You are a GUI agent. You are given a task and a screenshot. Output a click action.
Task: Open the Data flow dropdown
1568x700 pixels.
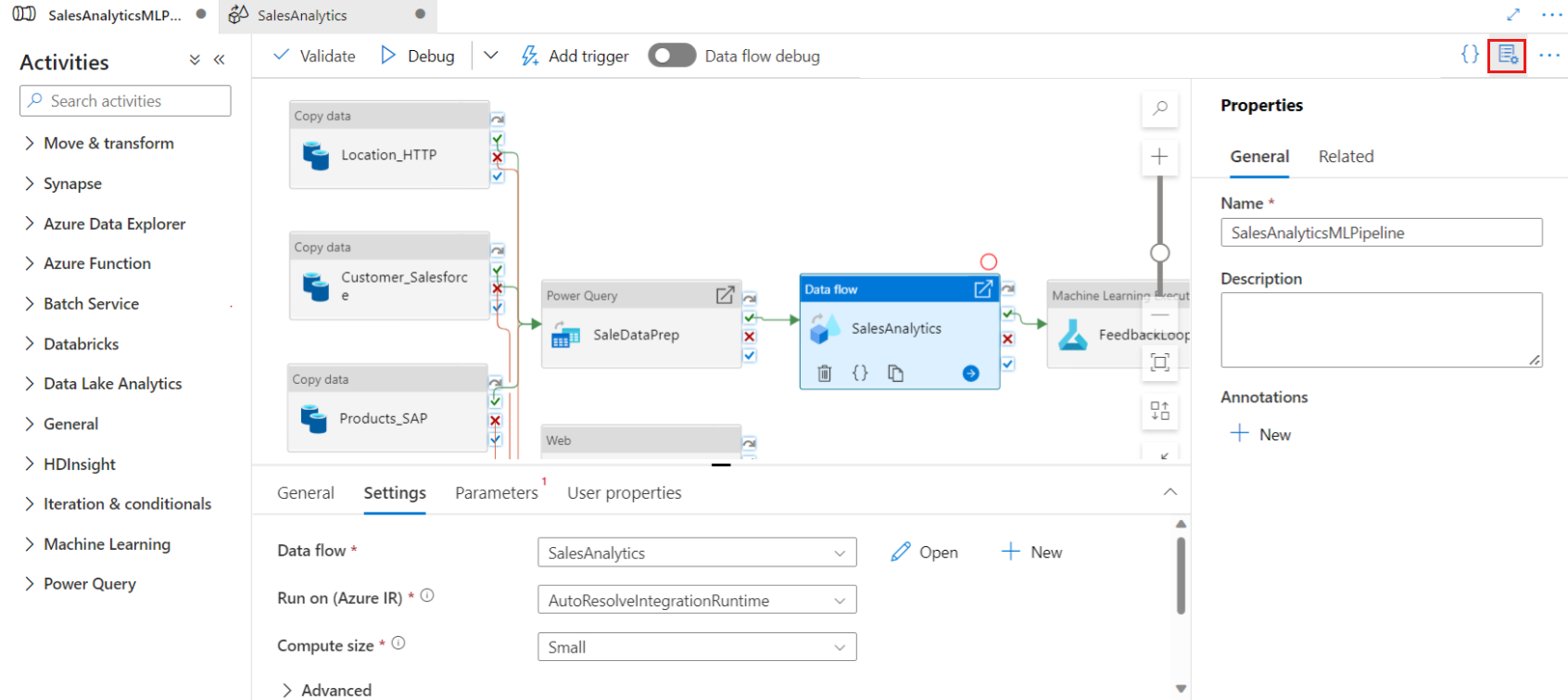[x=697, y=553]
